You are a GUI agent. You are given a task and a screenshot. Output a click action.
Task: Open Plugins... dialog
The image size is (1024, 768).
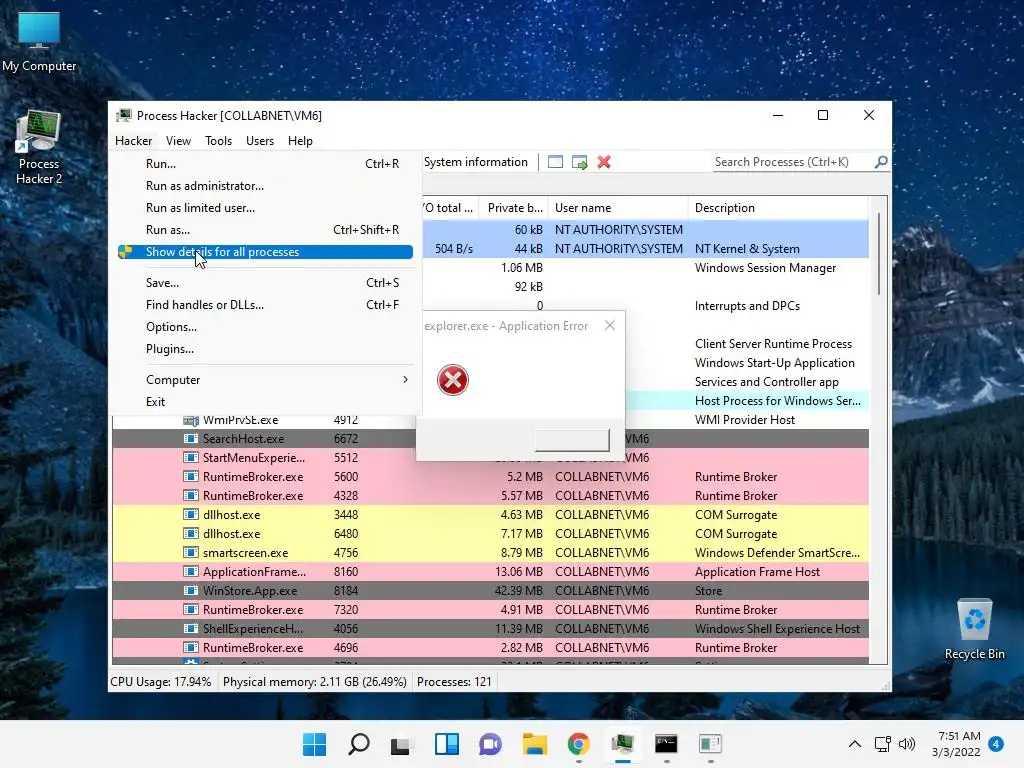[x=265, y=349]
